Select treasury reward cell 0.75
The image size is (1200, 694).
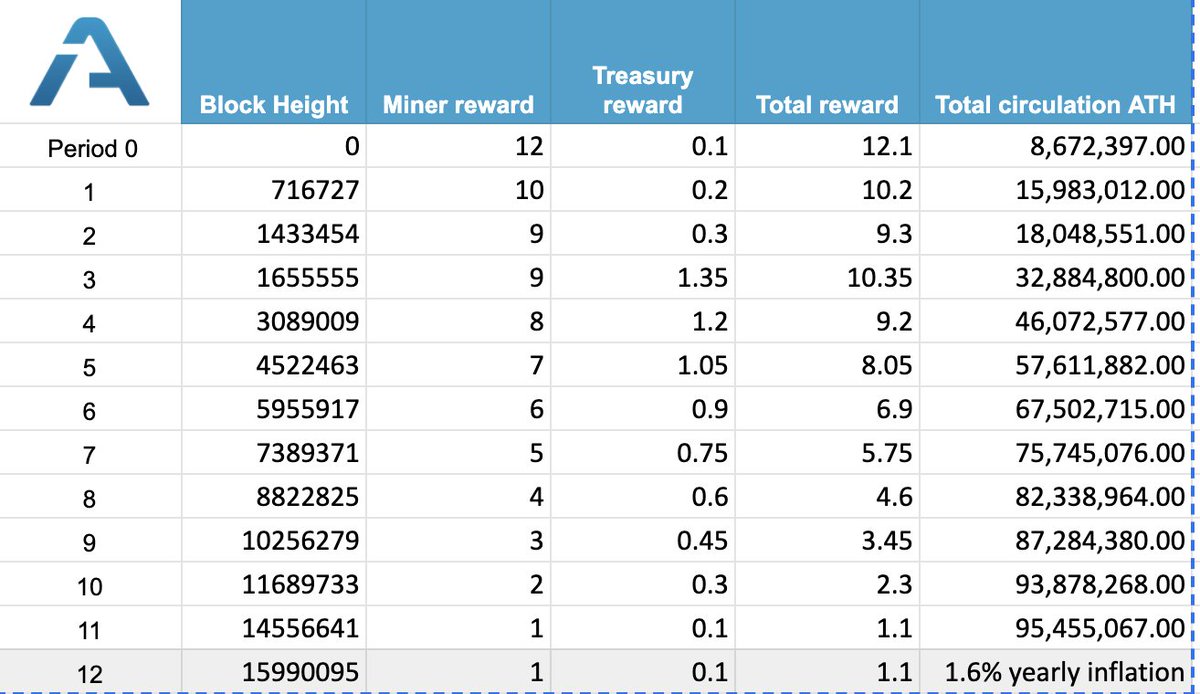pos(642,454)
